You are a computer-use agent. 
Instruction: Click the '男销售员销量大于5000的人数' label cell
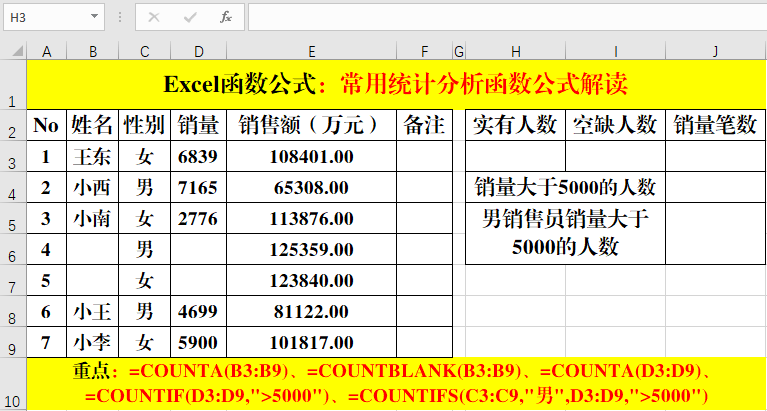coord(565,233)
